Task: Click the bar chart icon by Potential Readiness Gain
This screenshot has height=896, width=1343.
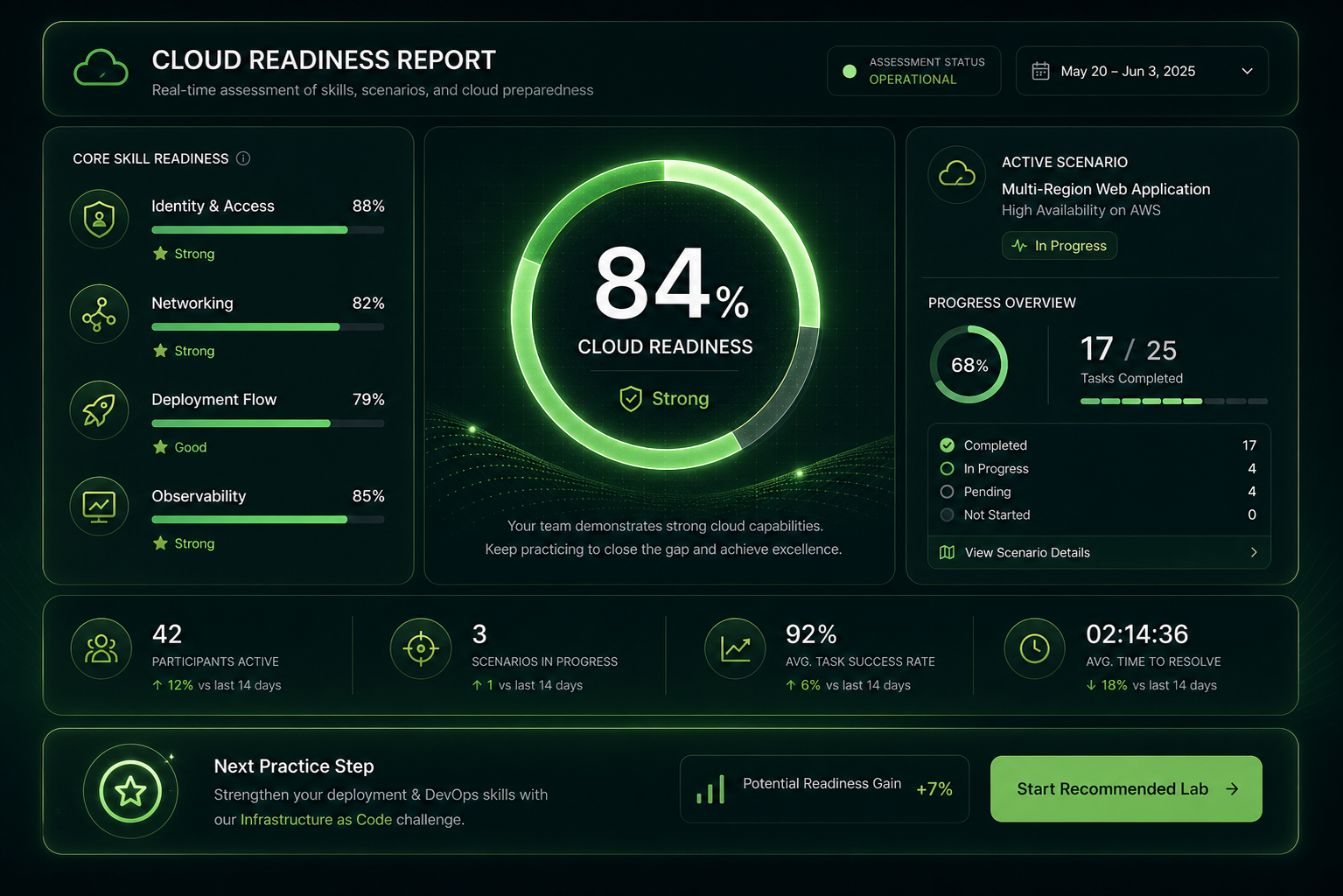Action: [x=710, y=789]
